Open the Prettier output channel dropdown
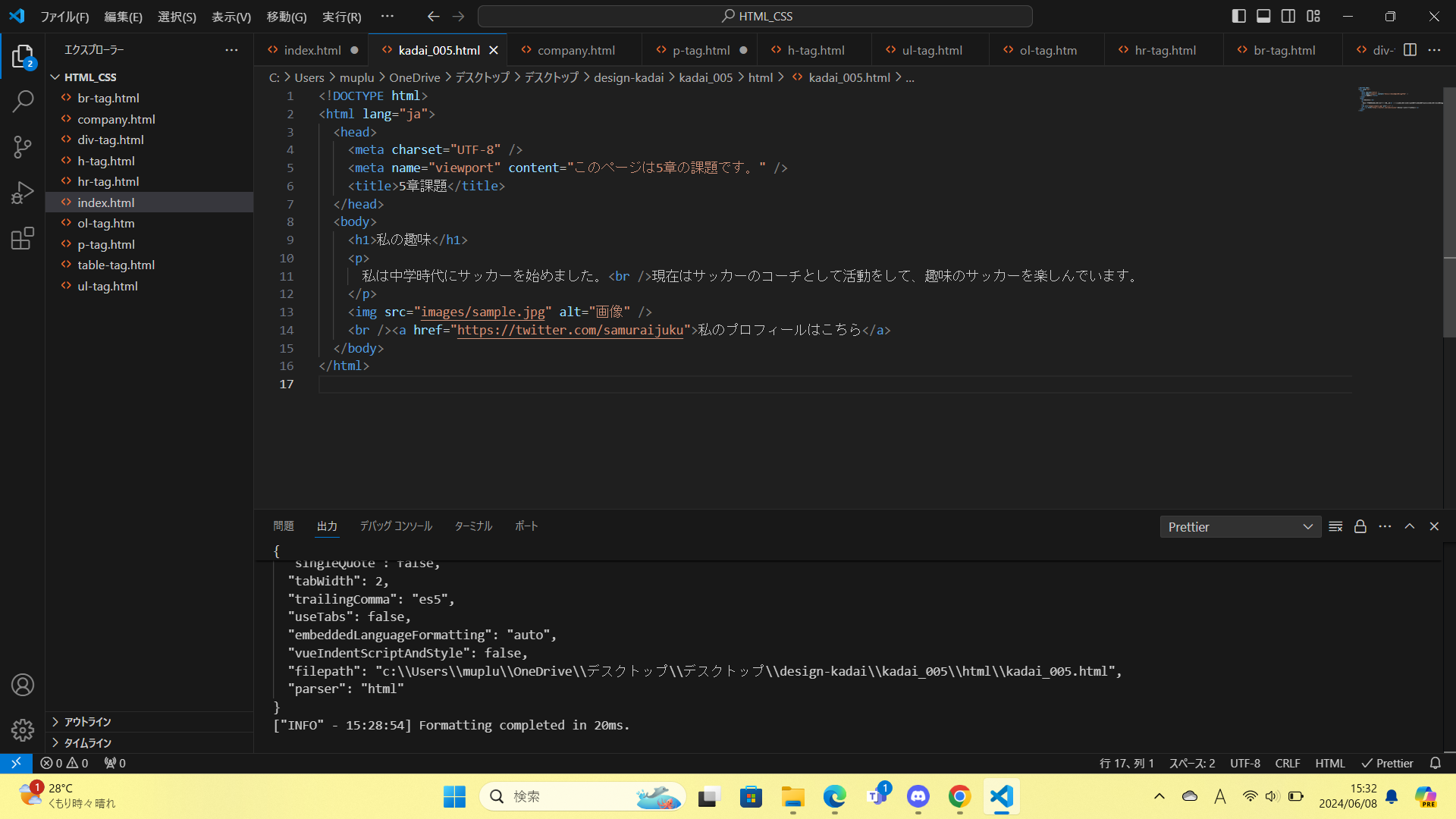Viewport: 1456px width, 819px height. tap(1240, 527)
